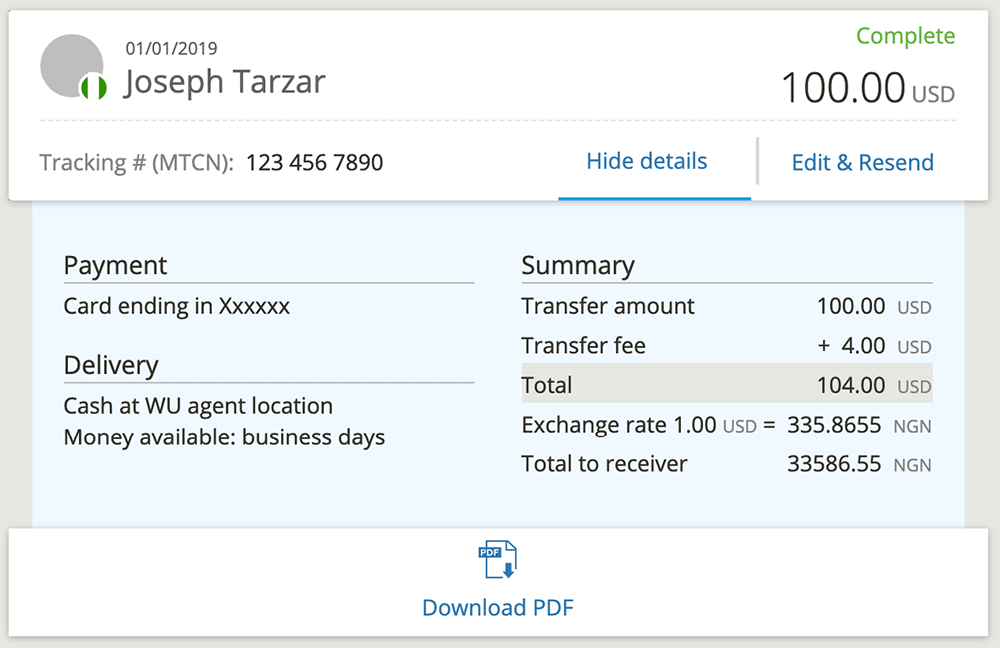Click the Download PDF link

tap(497, 607)
